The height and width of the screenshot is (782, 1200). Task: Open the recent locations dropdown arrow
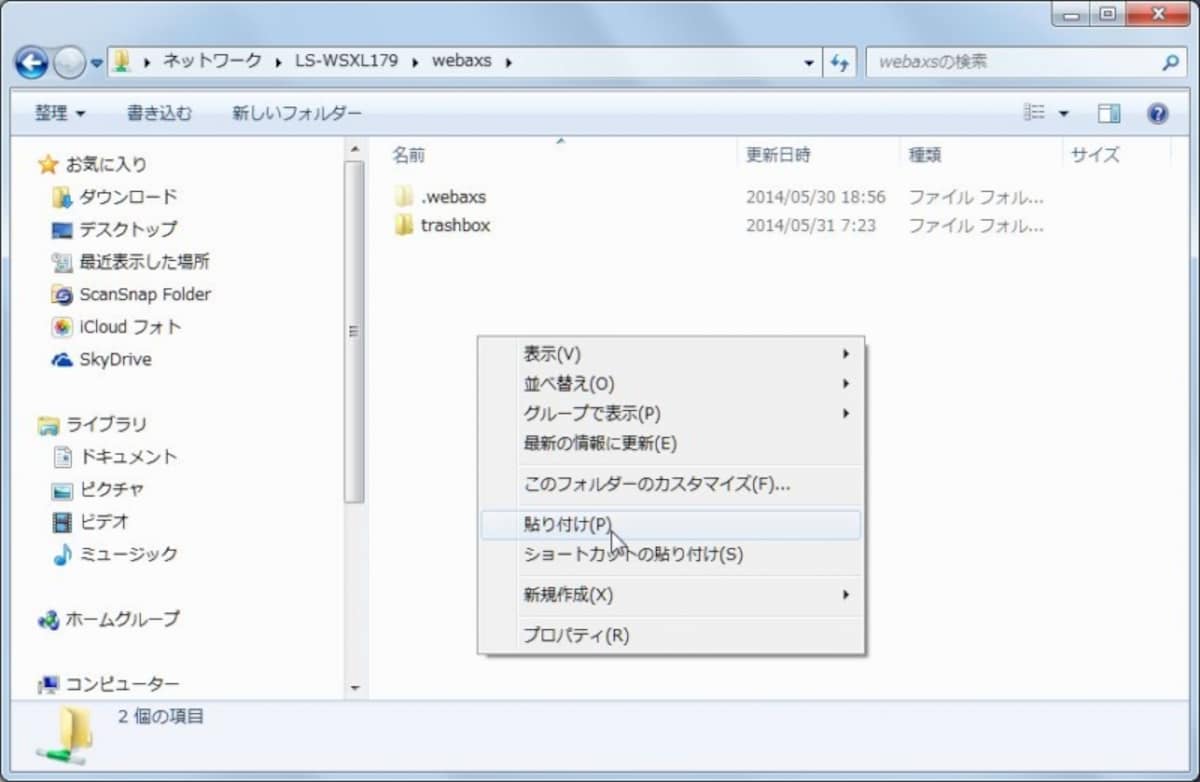97,62
